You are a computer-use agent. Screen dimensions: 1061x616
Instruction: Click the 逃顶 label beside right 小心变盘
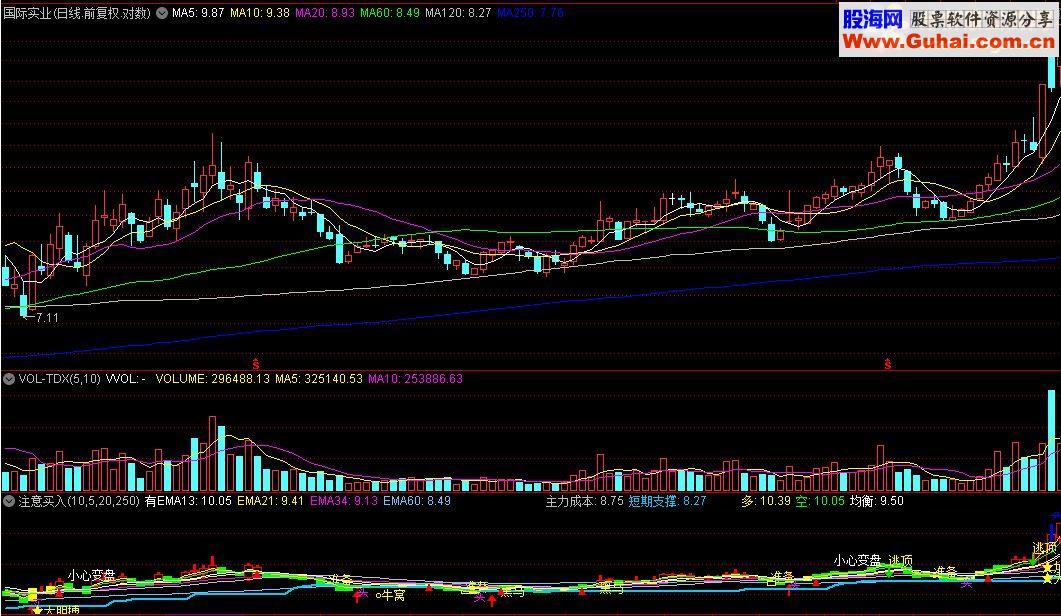coord(901,560)
